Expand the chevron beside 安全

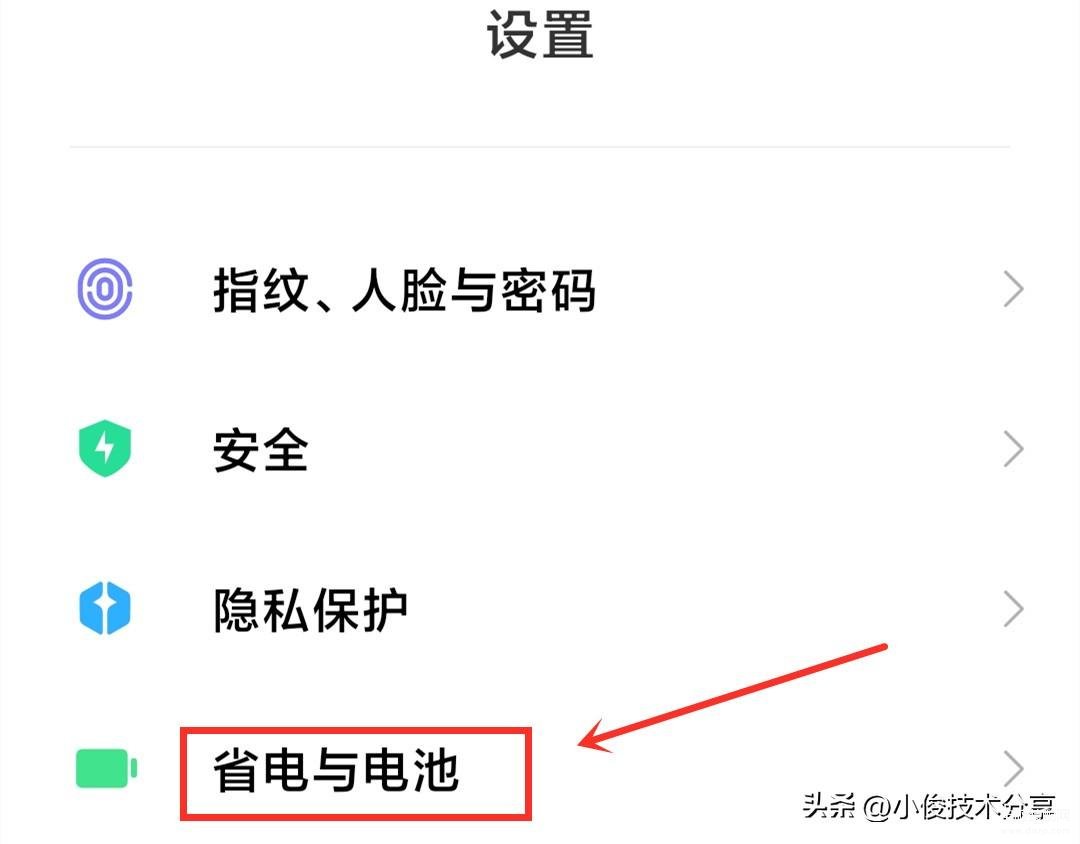pyautogui.click(x=1013, y=449)
